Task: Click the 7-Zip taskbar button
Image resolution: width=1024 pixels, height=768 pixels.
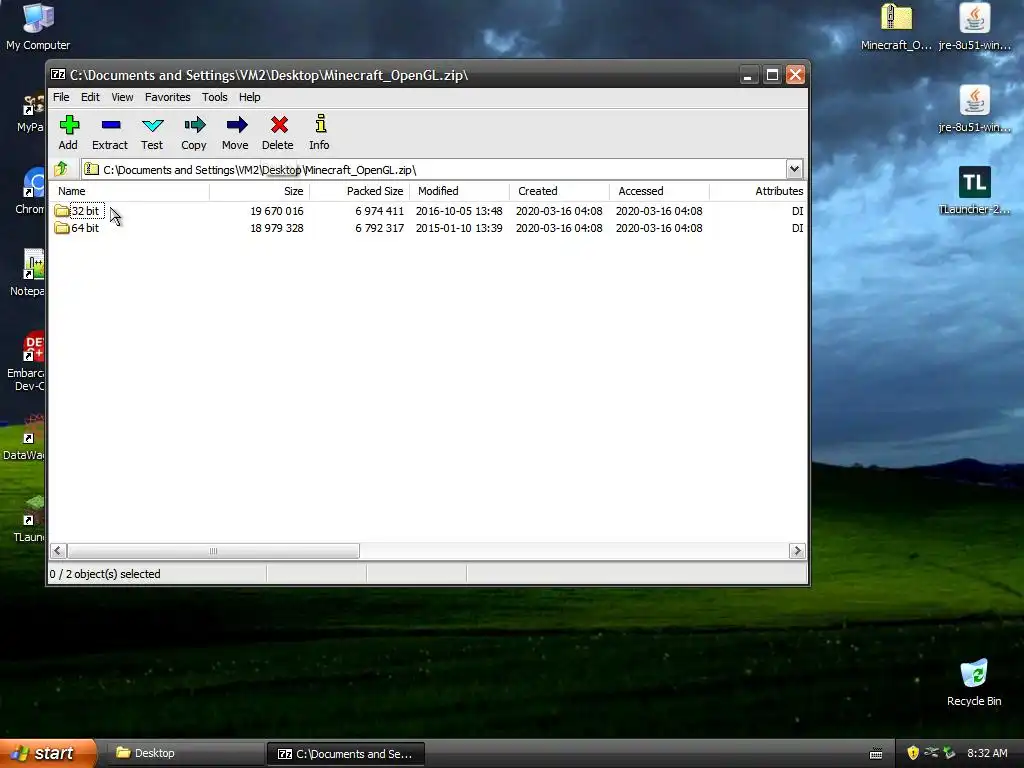Action: pyautogui.click(x=346, y=753)
